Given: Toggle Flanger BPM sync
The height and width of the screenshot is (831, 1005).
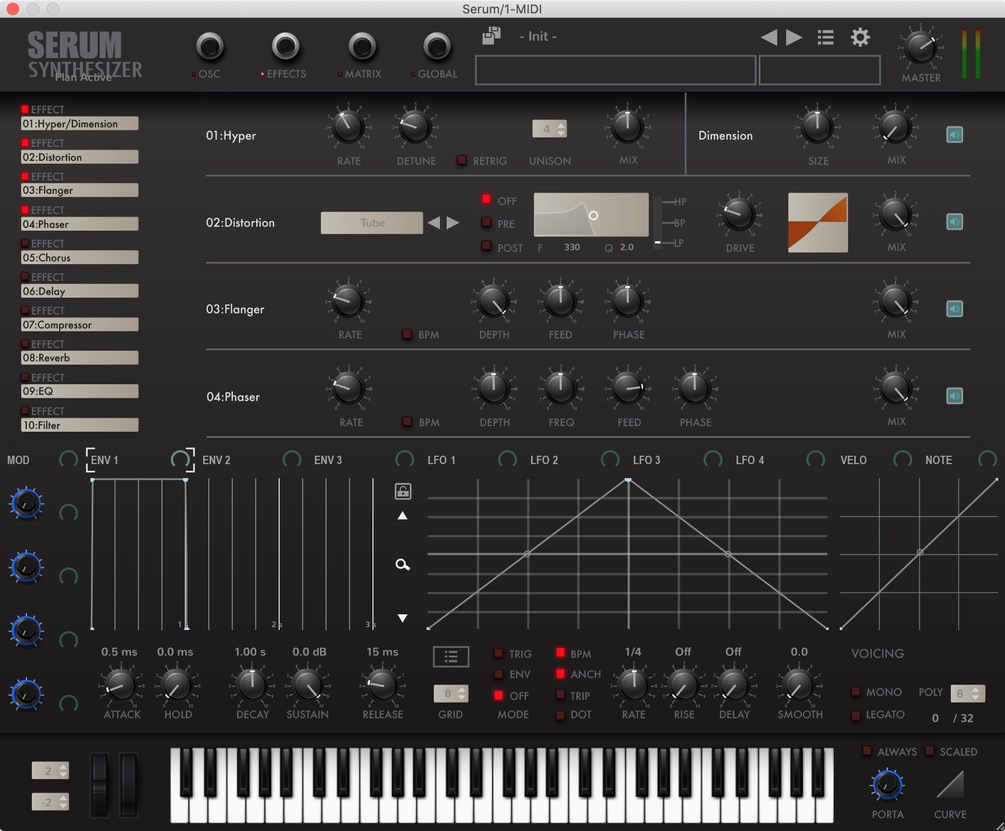Looking at the screenshot, I should click(x=407, y=334).
